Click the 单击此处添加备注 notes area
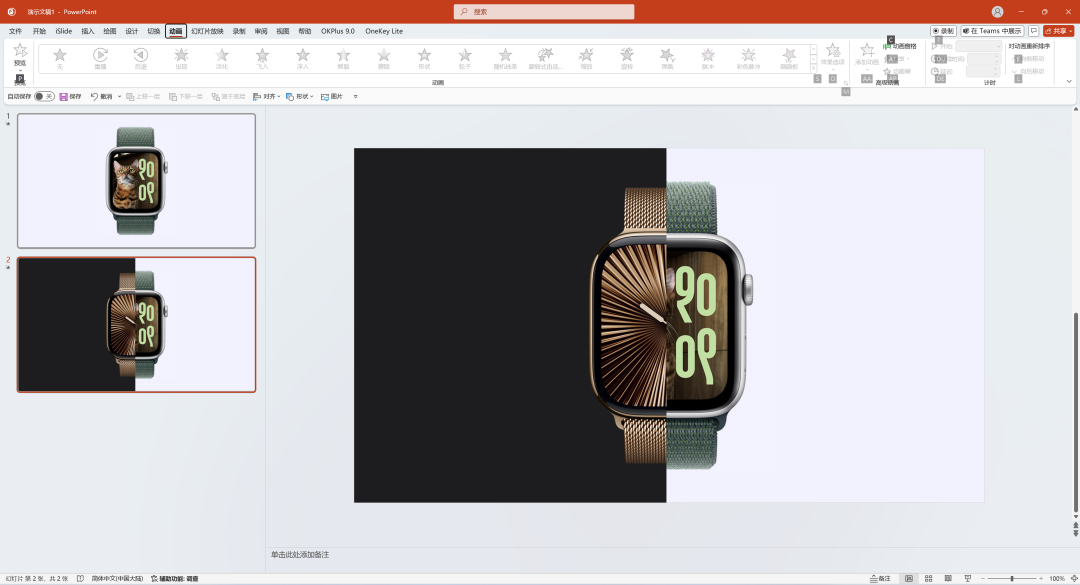The height and width of the screenshot is (585, 1080). point(300,555)
